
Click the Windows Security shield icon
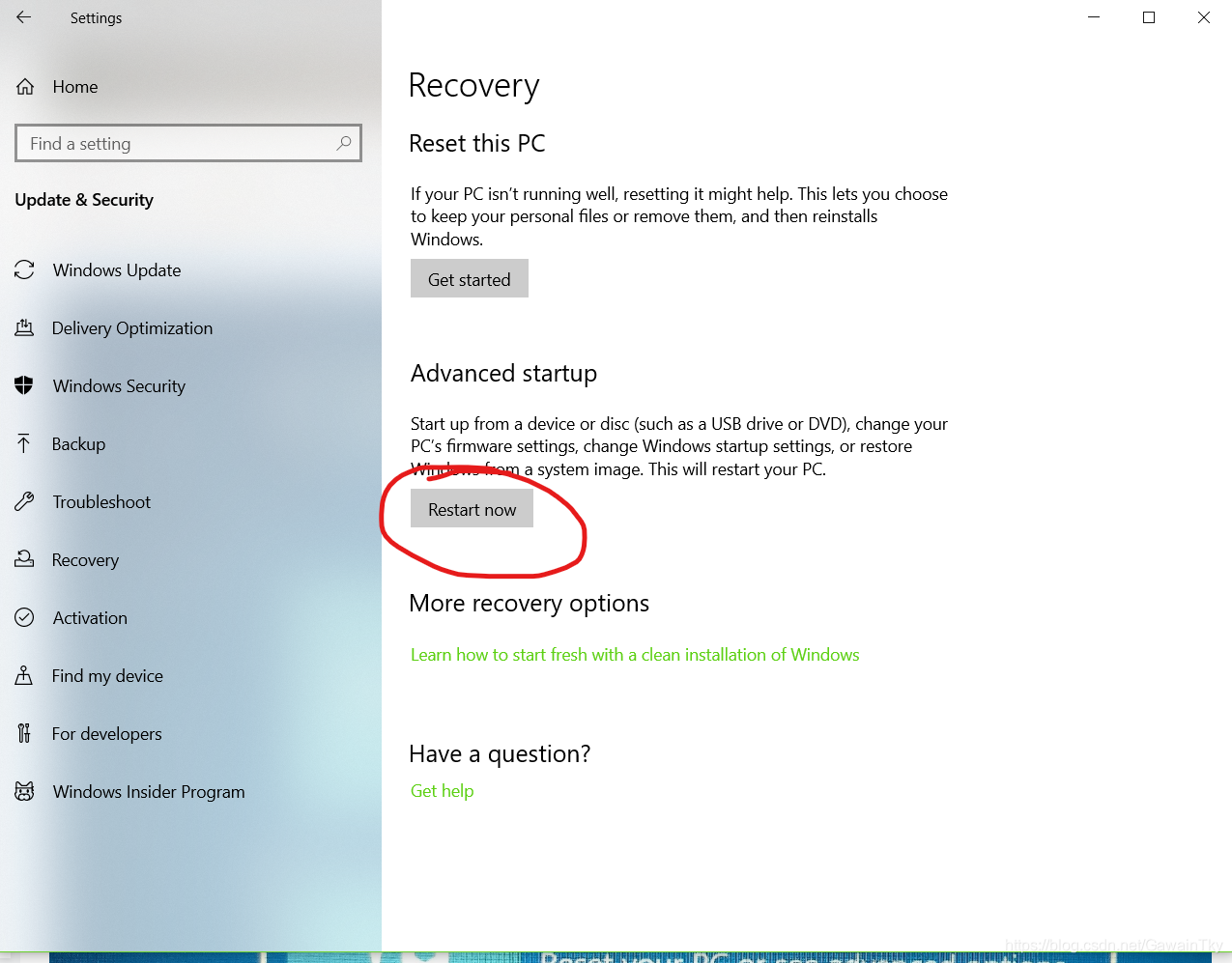point(24,386)
